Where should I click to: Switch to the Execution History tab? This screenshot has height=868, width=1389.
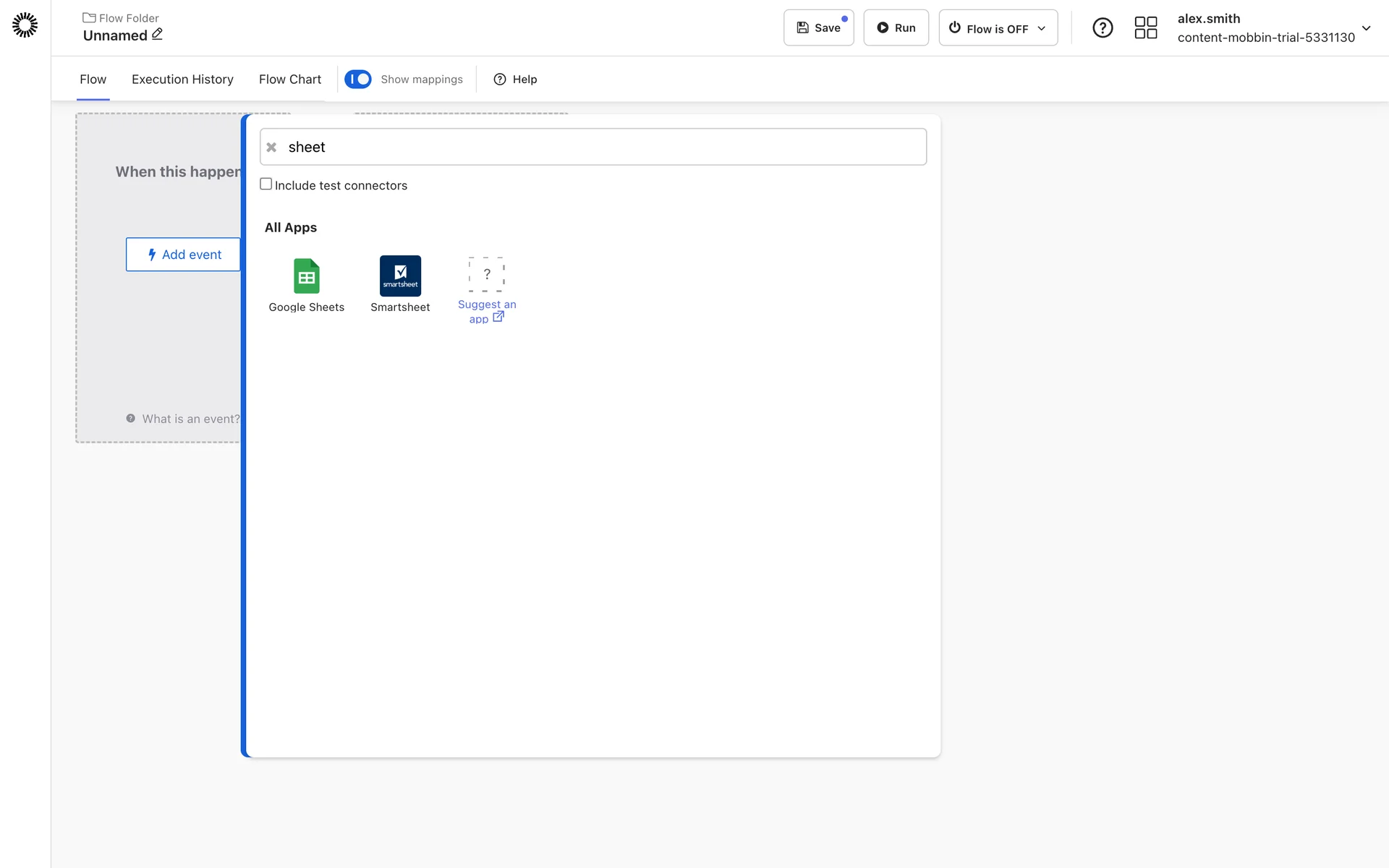pos(182,80)
